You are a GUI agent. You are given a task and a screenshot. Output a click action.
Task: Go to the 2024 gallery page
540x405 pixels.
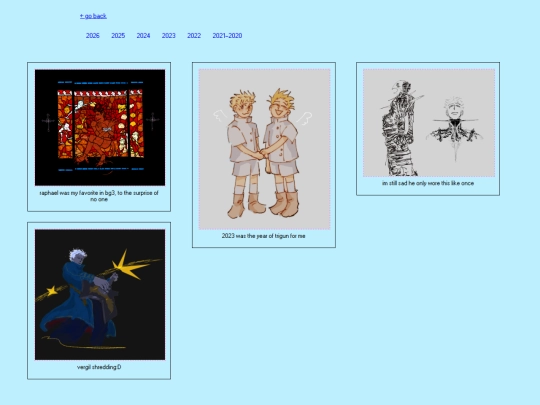[x=143, y=35]
